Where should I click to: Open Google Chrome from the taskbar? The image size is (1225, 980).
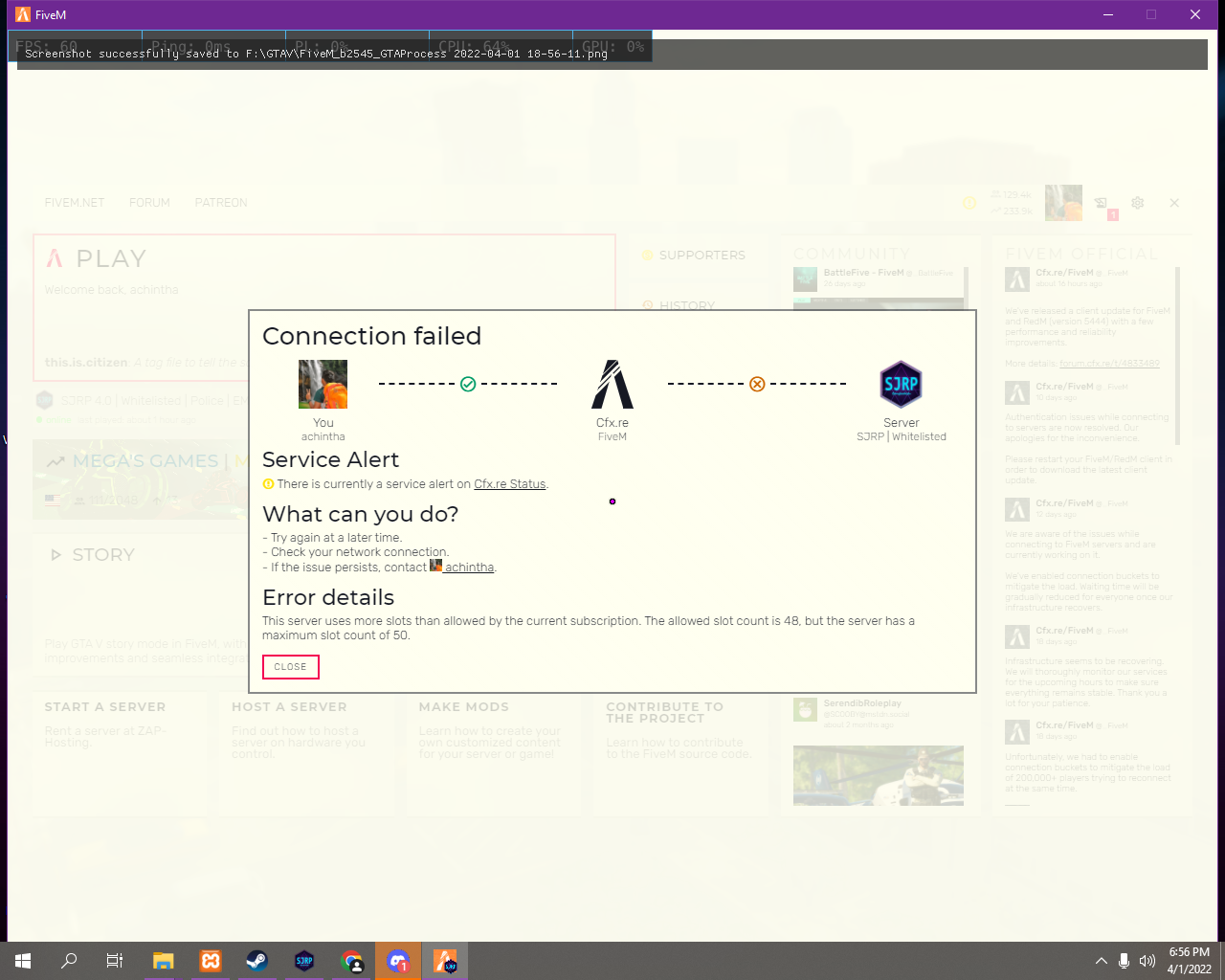click(x=351, y=961)
